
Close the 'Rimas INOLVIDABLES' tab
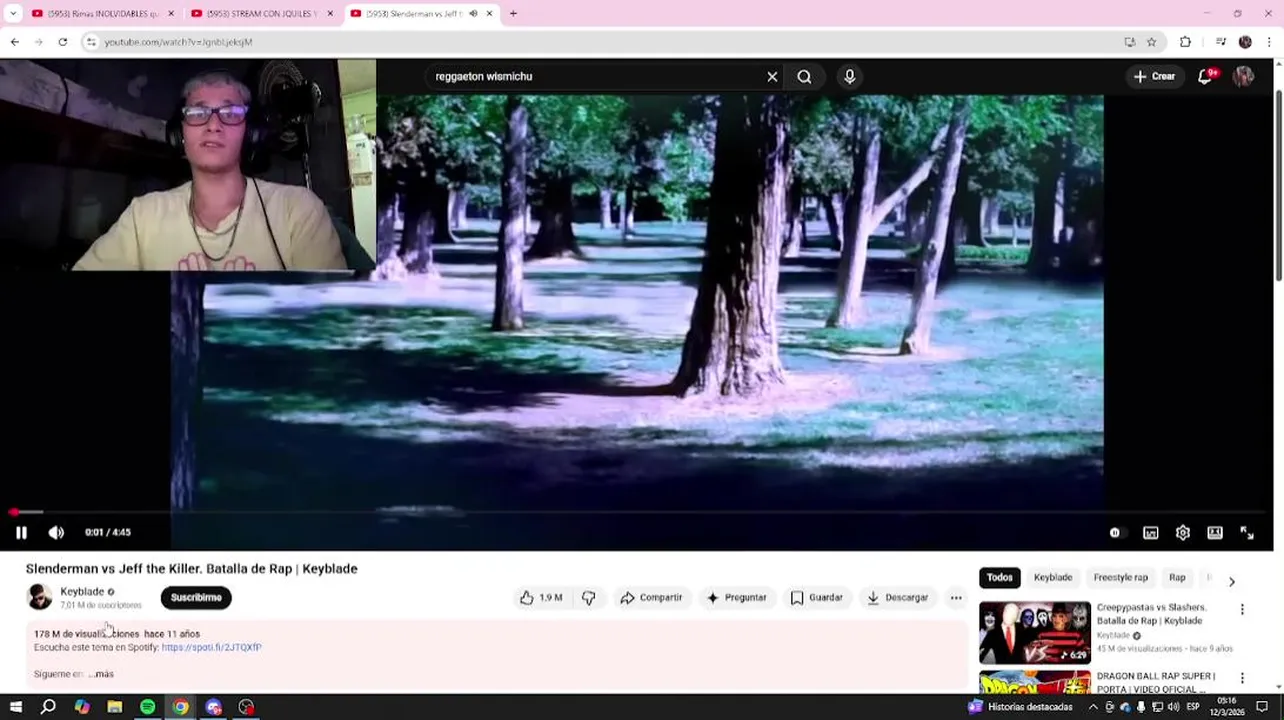(x=171, y=14)
